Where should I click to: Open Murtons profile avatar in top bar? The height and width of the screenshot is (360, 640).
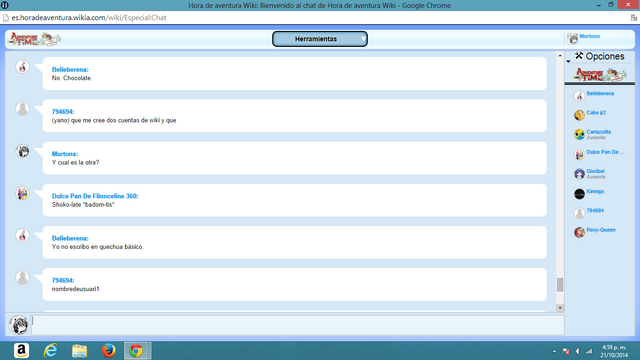pyautogui.click(x=573, y=39)
